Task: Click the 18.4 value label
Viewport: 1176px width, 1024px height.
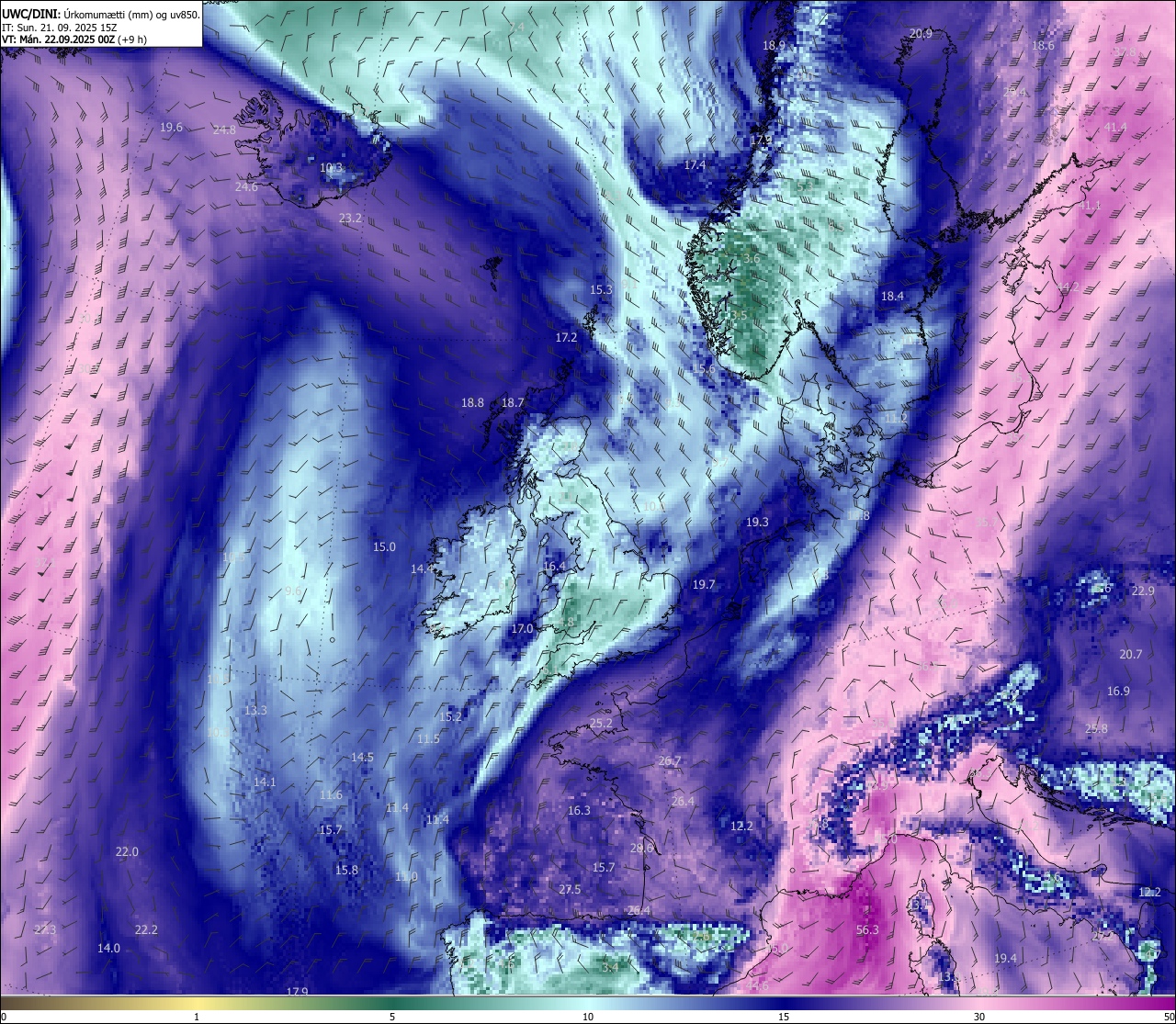Action: click(892, 296)
